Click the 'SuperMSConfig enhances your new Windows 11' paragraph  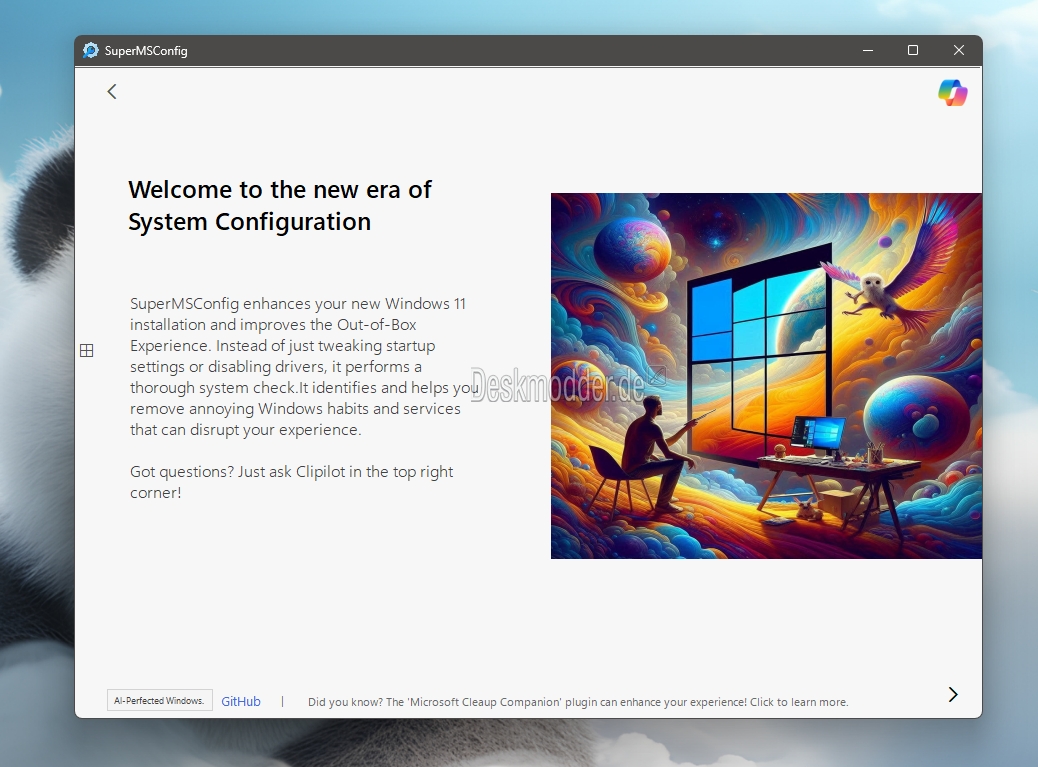point(304,367)
